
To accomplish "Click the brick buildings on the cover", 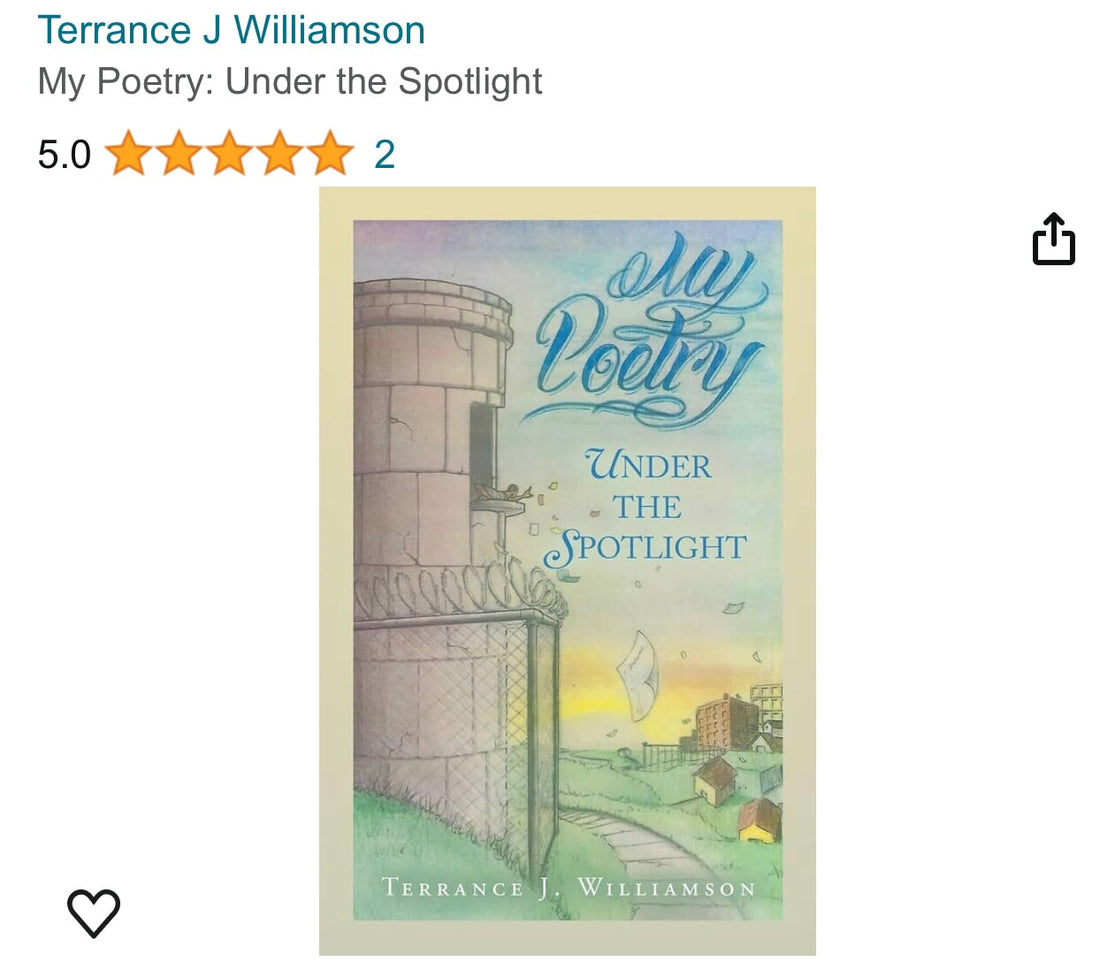I will tap(728, 722).
